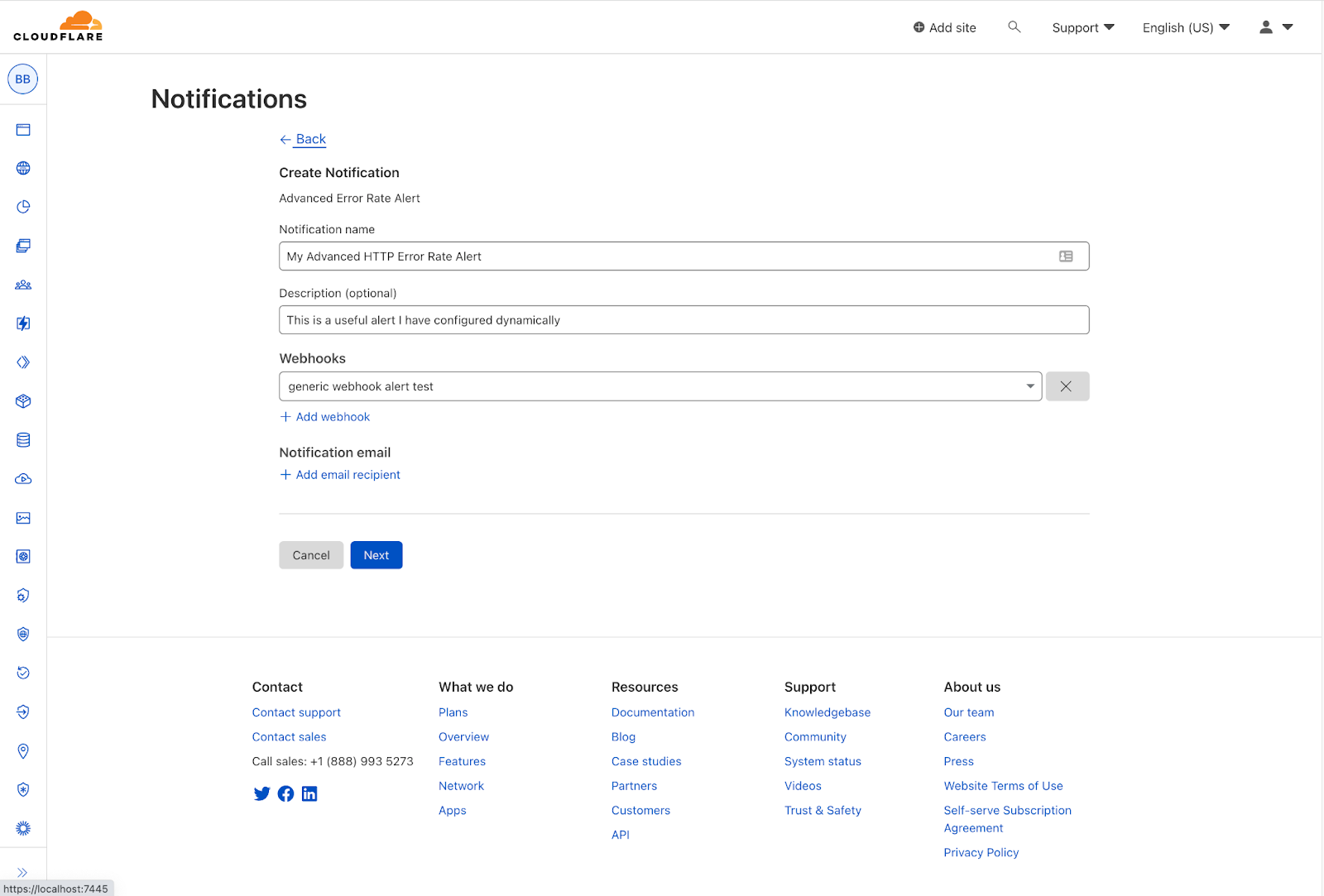Open Cloudflare's Twitter page from footer
The height and width of the screenshot is (896, 1324).
tap(261, 794)
